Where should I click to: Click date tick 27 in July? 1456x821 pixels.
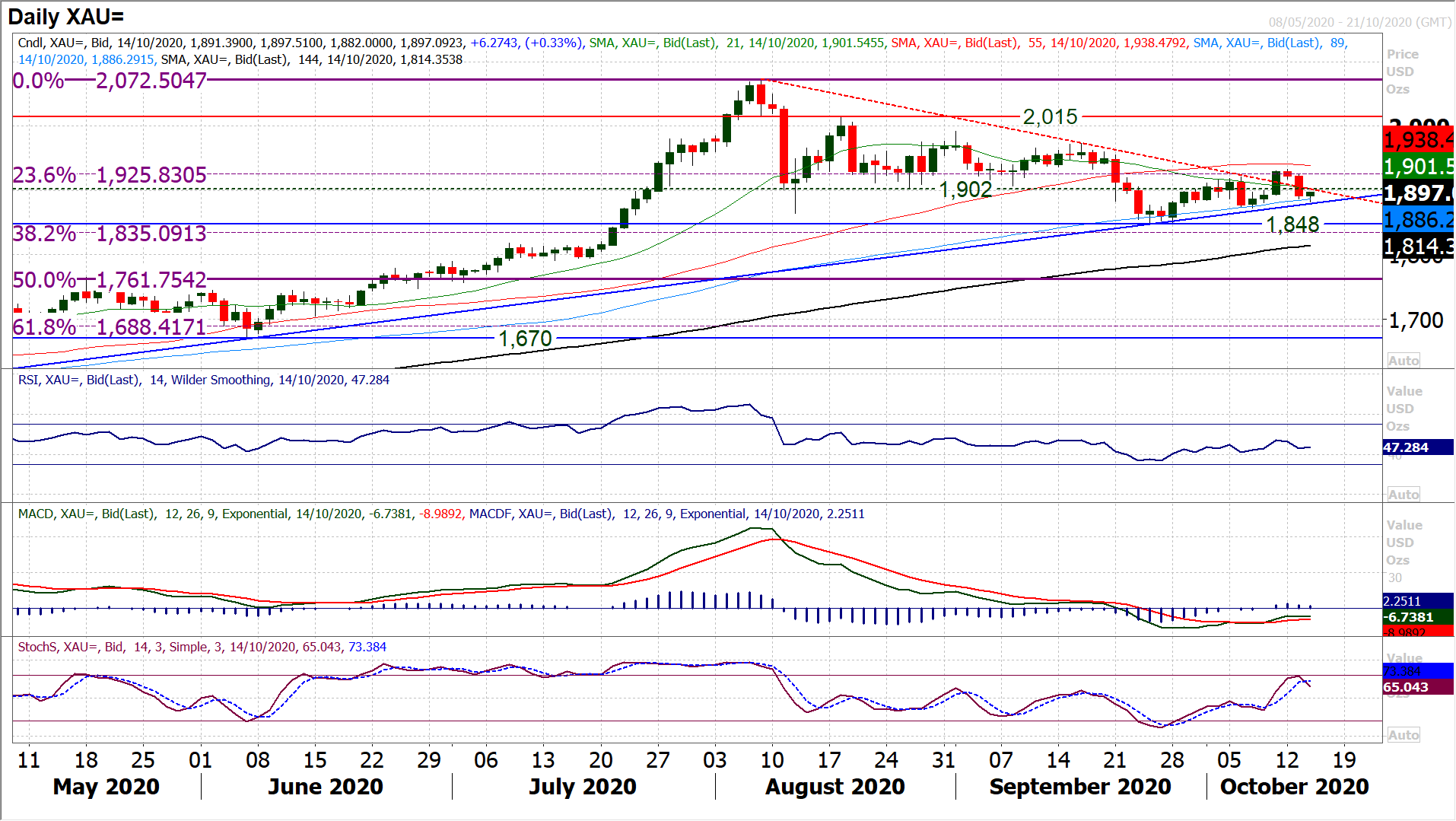click(658, 760)
